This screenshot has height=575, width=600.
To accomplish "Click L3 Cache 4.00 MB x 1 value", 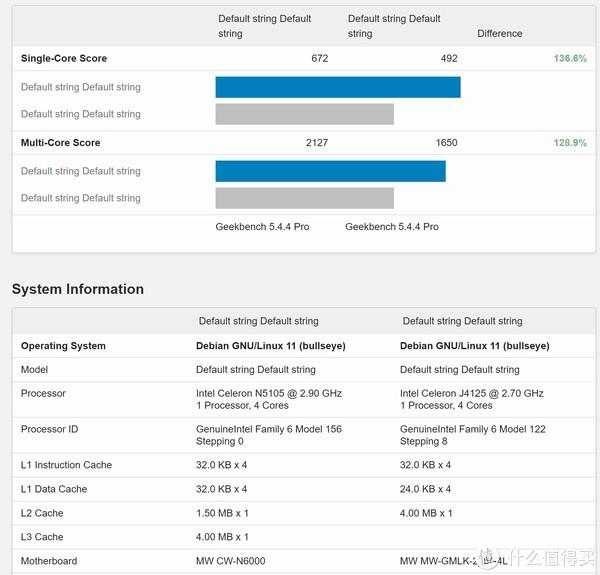I will coord(222,537).
